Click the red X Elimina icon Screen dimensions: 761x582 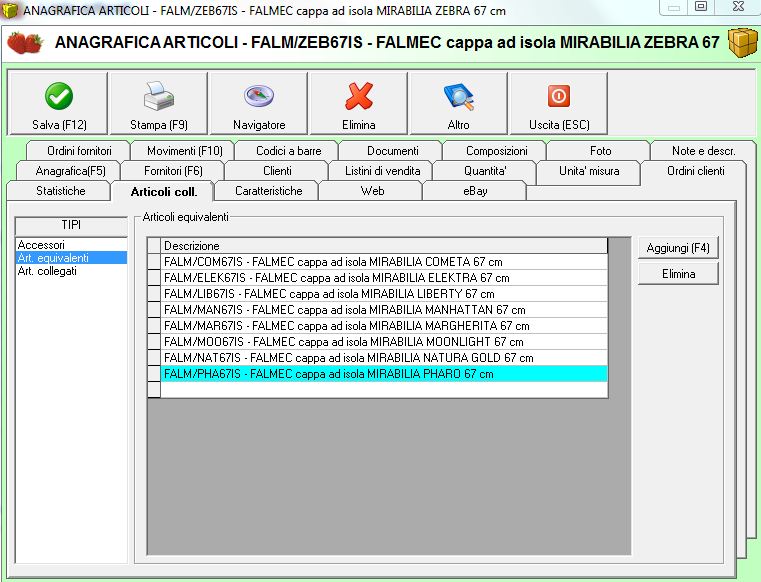pos(359,96)
